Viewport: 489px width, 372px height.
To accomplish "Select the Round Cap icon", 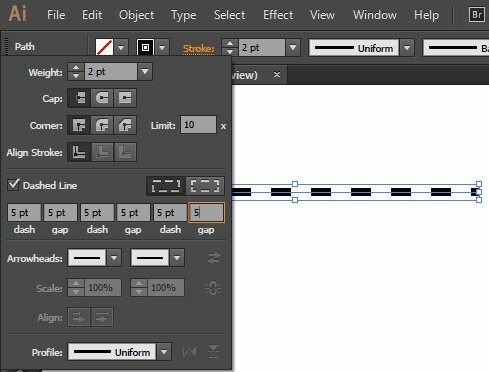I will [x=102, y=98].
